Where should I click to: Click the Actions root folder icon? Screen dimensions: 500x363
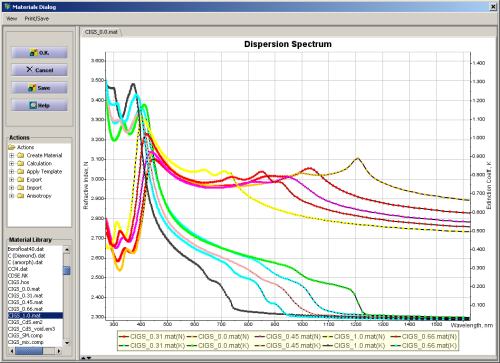click(12, 147)
